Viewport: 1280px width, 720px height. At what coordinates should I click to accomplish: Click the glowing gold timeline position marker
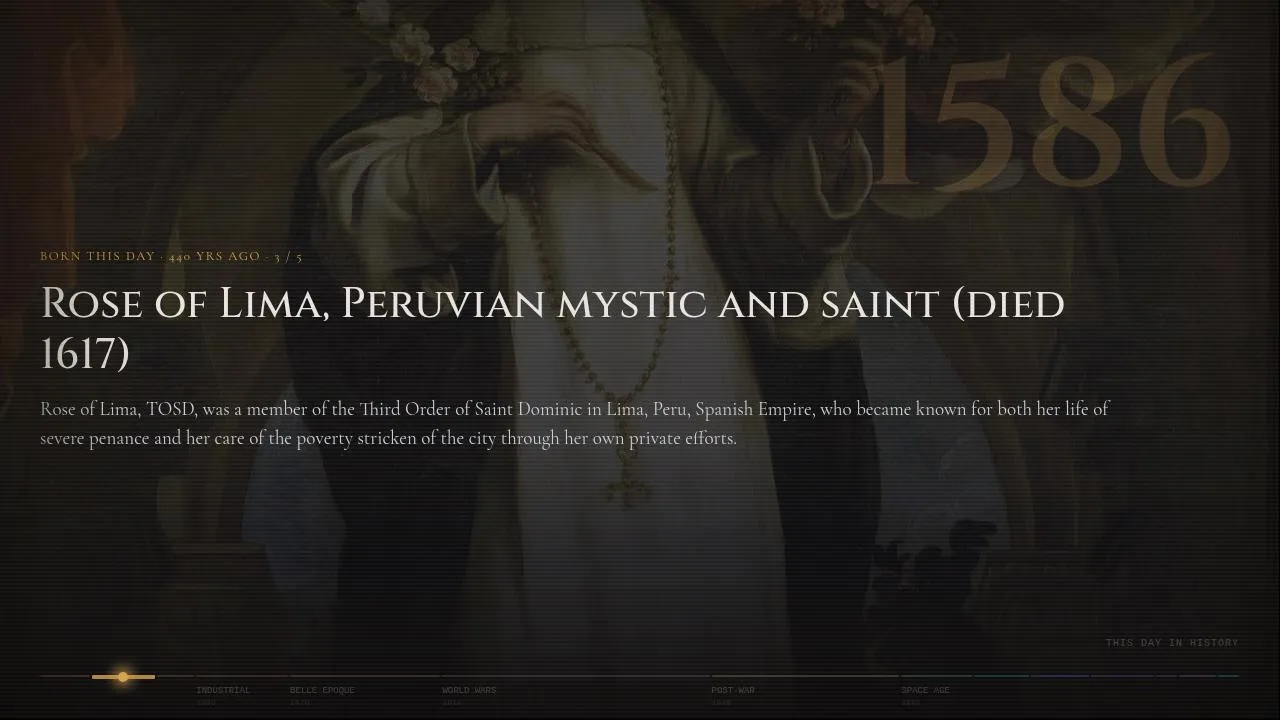tap(123, 677)
